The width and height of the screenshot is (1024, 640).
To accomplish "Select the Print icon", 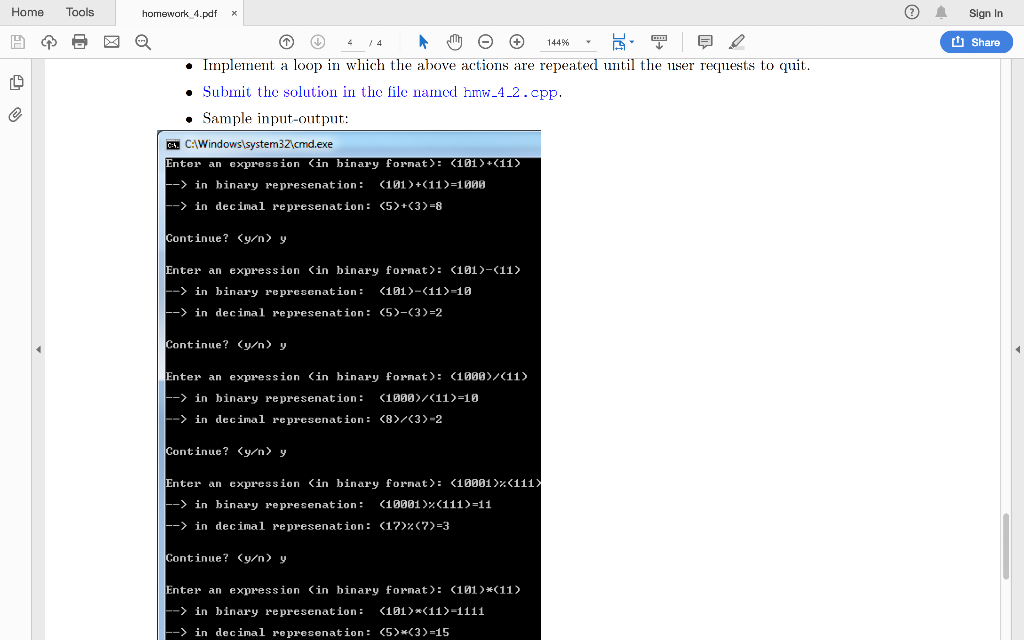I will [80, 42].
